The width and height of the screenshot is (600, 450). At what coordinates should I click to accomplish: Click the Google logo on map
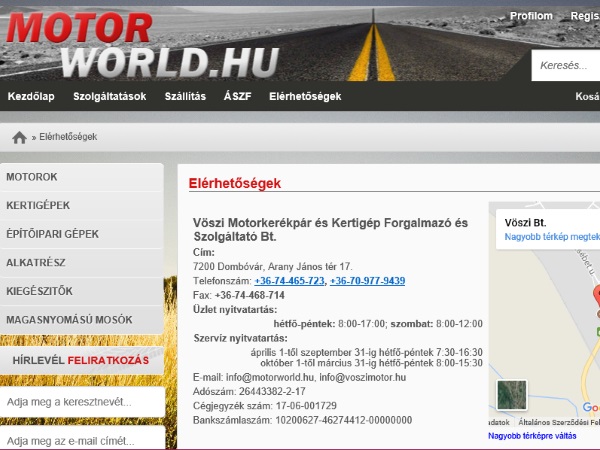[591, 407]
